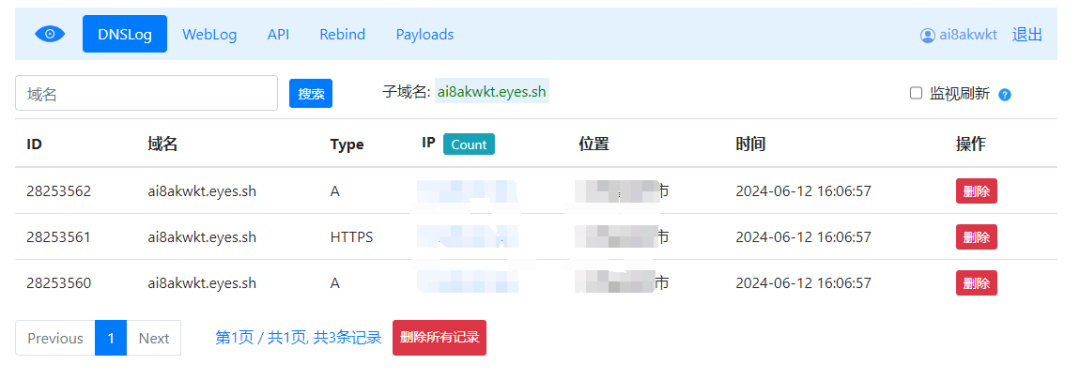Click the Next pagination button

pos(154,338)
